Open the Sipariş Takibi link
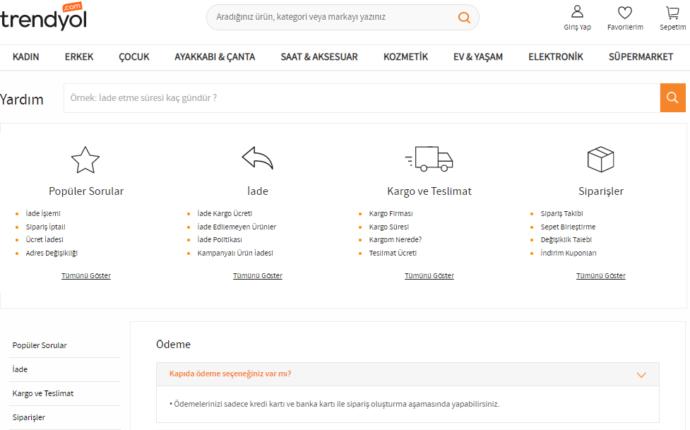Screen dimensions: 690x430 [562, 213]
